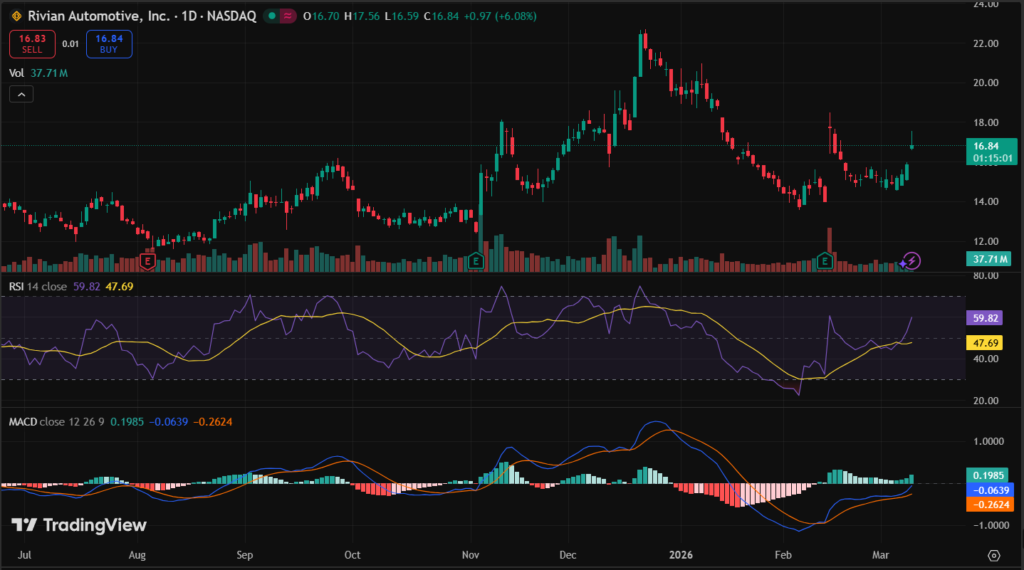1024x570 pixels.
Task: Collapse the indicator legend with chevron
Action: click(21, 94)
